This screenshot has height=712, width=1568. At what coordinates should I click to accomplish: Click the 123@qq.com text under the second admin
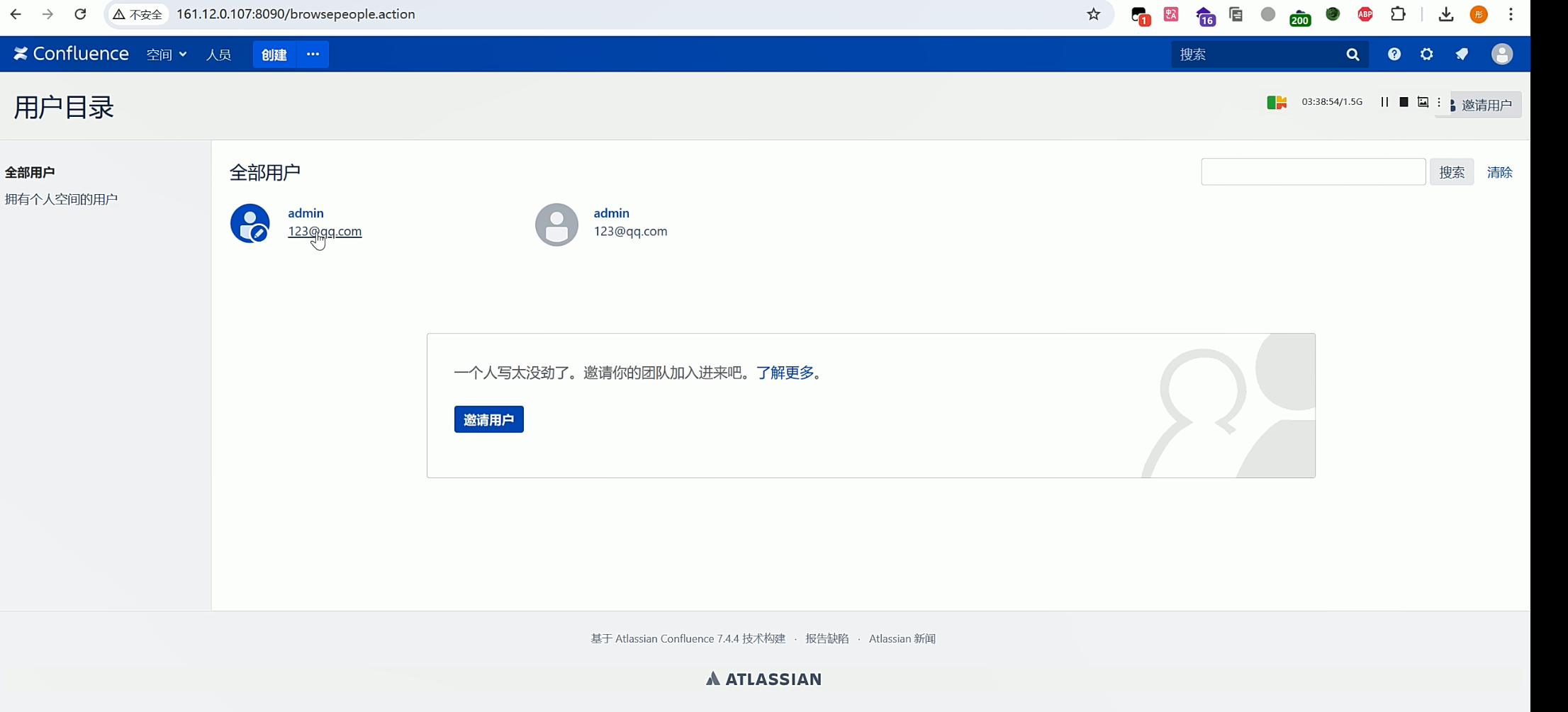click(x=630, y=231)
